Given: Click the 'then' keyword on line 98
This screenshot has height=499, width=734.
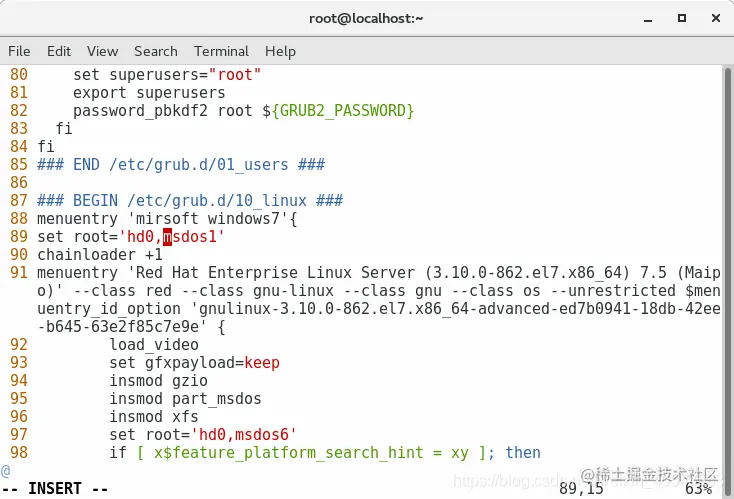Looking at the screenshot, I should click(523, 453).
